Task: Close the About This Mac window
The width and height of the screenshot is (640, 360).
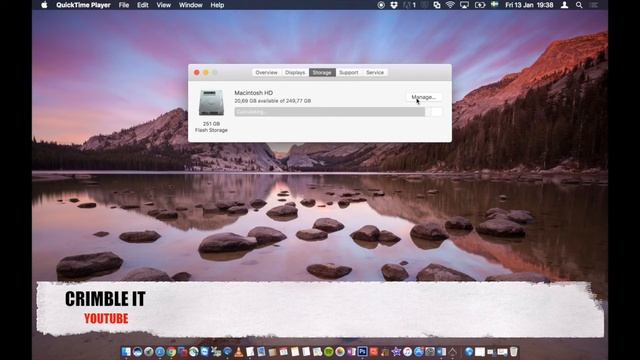Action: click(197, 72)
